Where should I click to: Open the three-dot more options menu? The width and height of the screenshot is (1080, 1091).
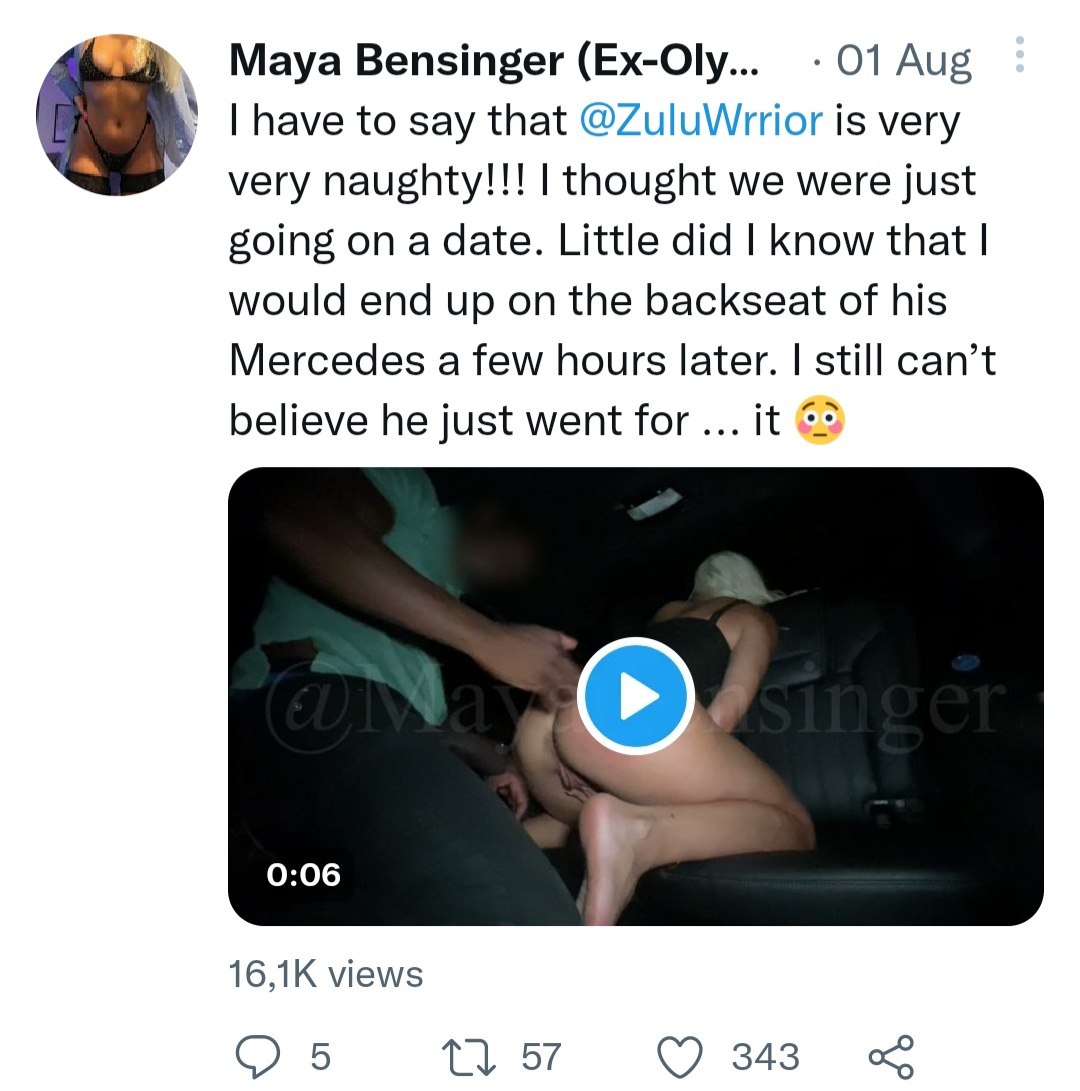click(1019, 56)
